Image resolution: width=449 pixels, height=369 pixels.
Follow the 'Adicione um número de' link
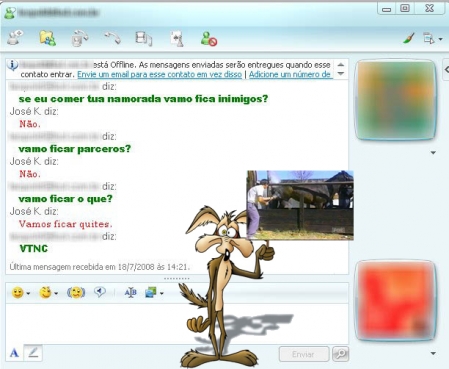pos(290,74)
